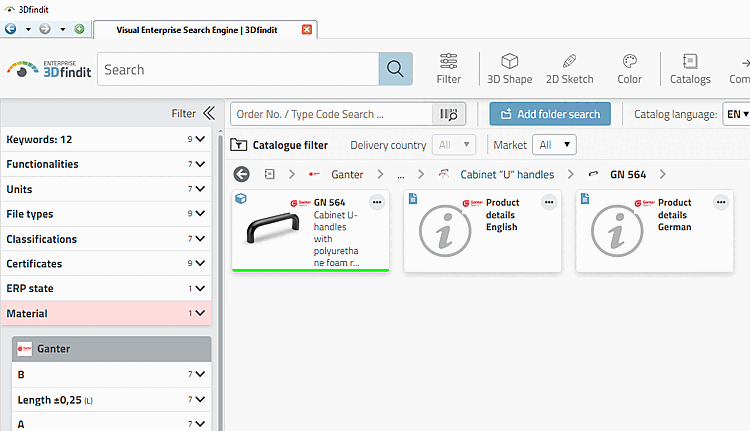Click the Cabinet "U" handles breadcrumb

507,175
